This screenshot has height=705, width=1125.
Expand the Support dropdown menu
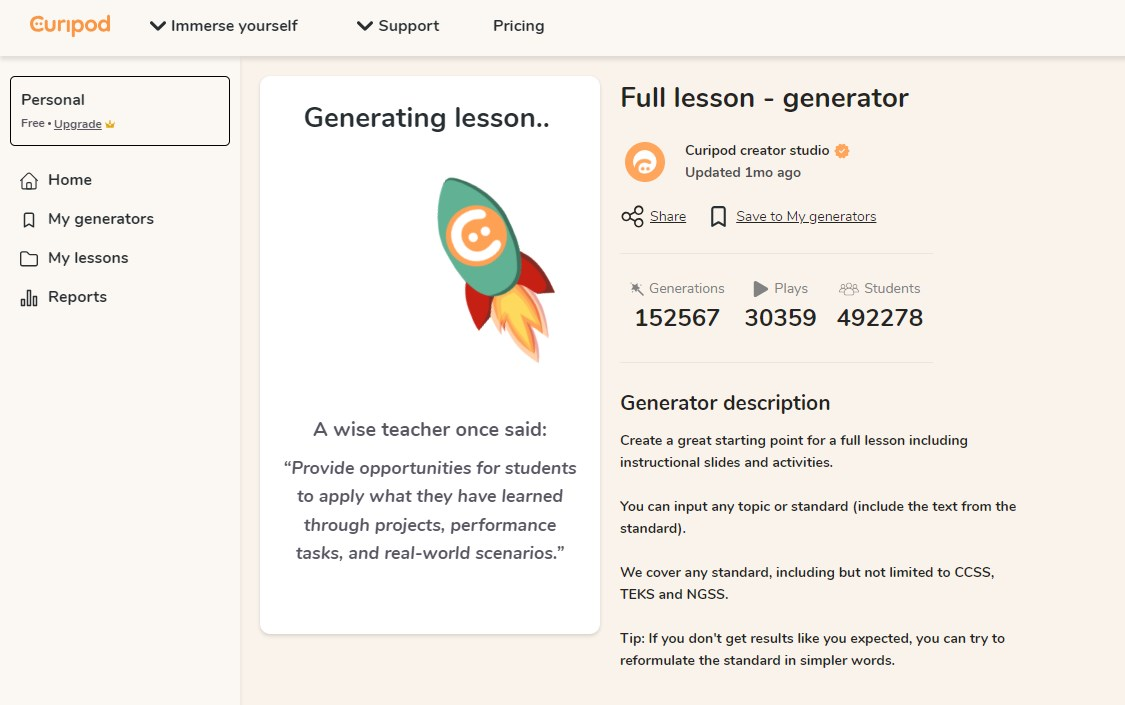coord(397,26)
